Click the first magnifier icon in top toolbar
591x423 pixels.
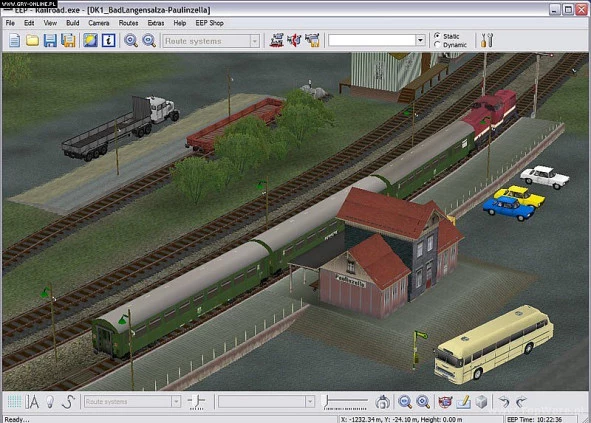(x=131, y=40)
